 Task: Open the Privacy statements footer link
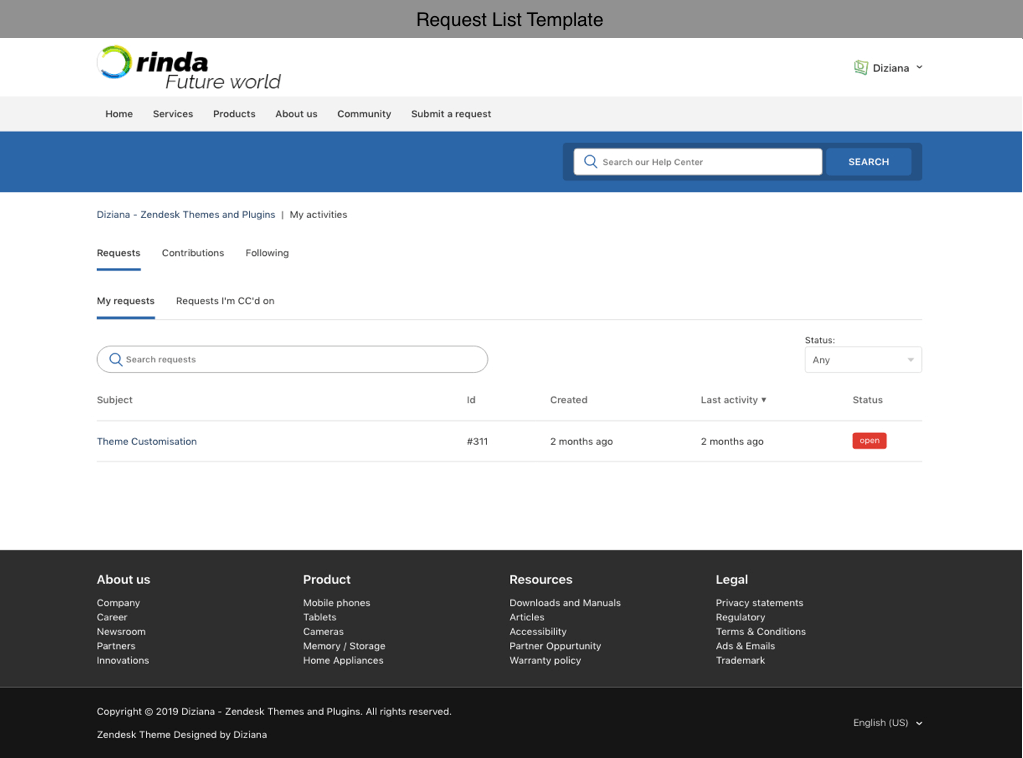coord(759,603)
